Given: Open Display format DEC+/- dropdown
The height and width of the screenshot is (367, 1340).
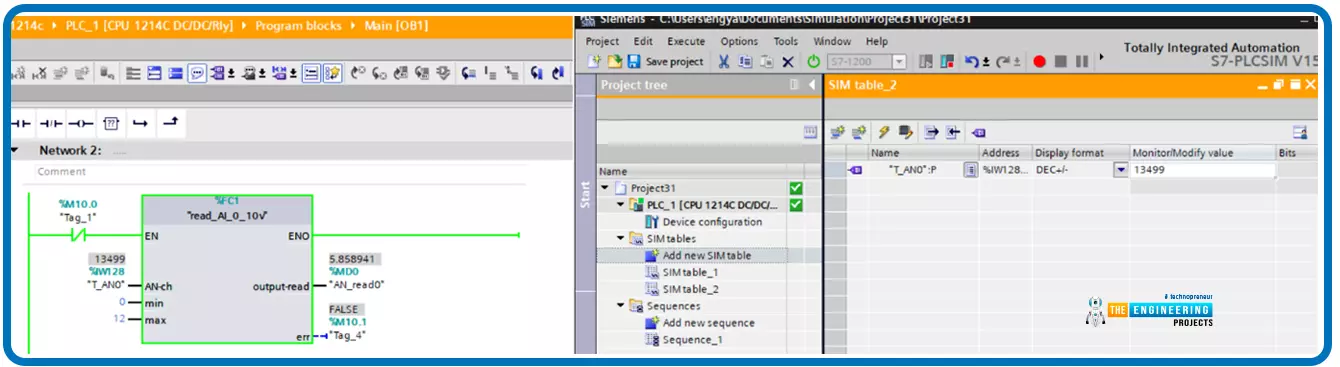Looking at the screenshot, I should [1121, 170].
